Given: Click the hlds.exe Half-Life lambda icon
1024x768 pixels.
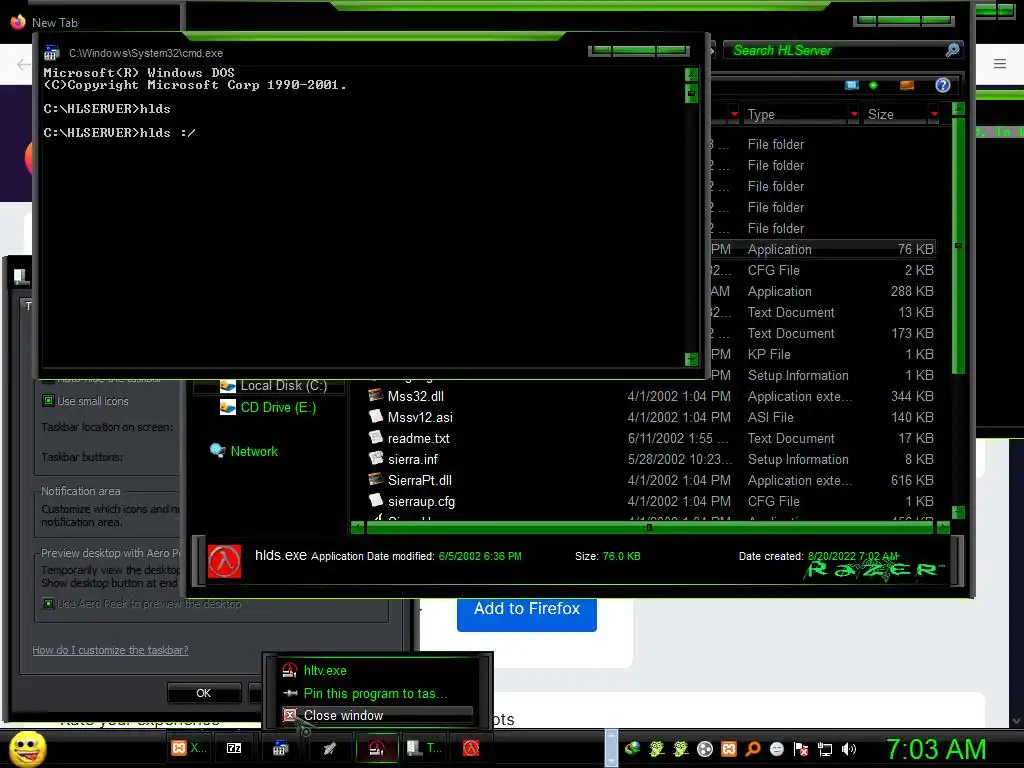Looking at the screenshot, I should coord(224,561).
